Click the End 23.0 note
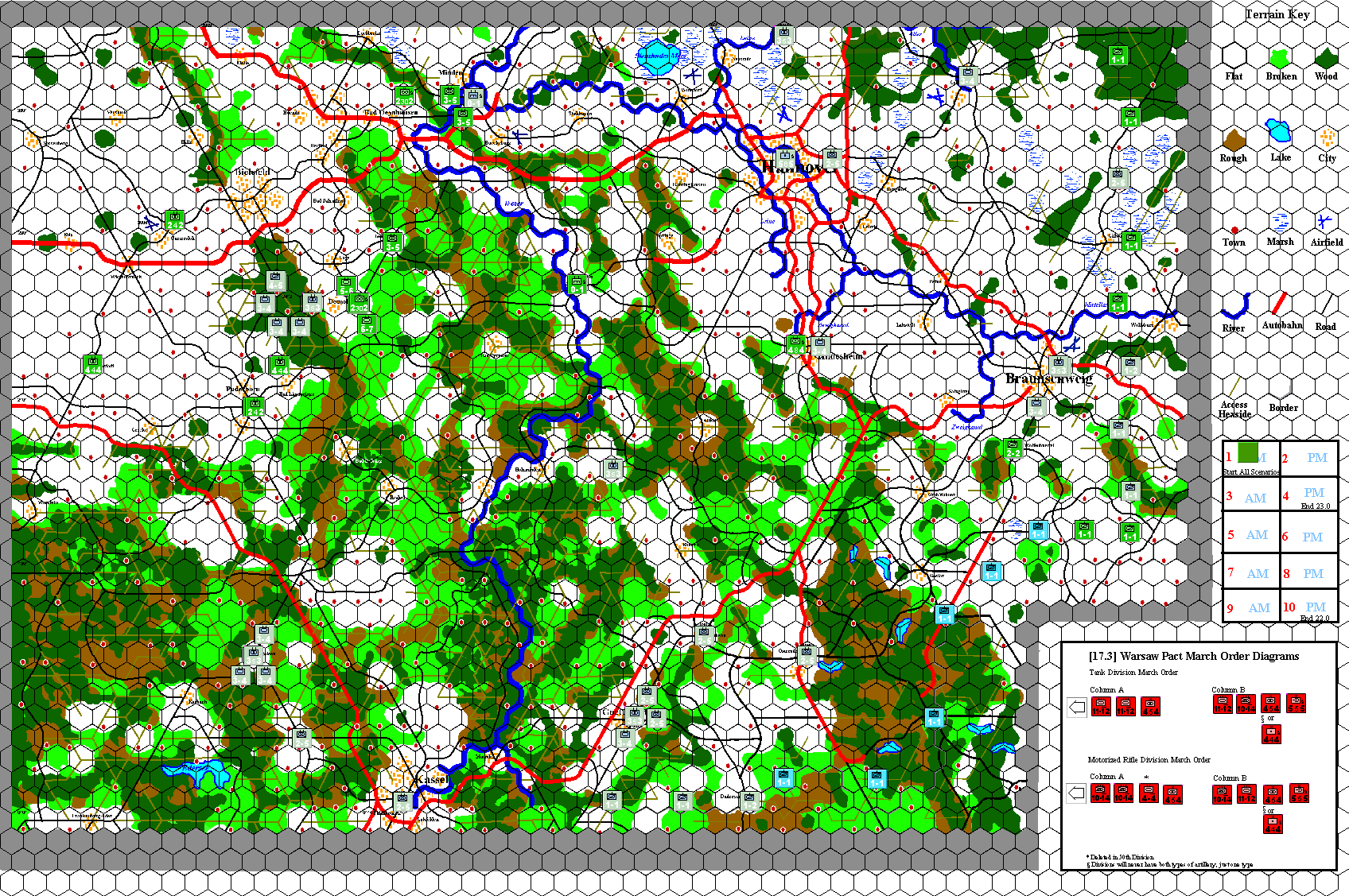Viewport: 1349px width, 896px height. (x=1315, y=506)
